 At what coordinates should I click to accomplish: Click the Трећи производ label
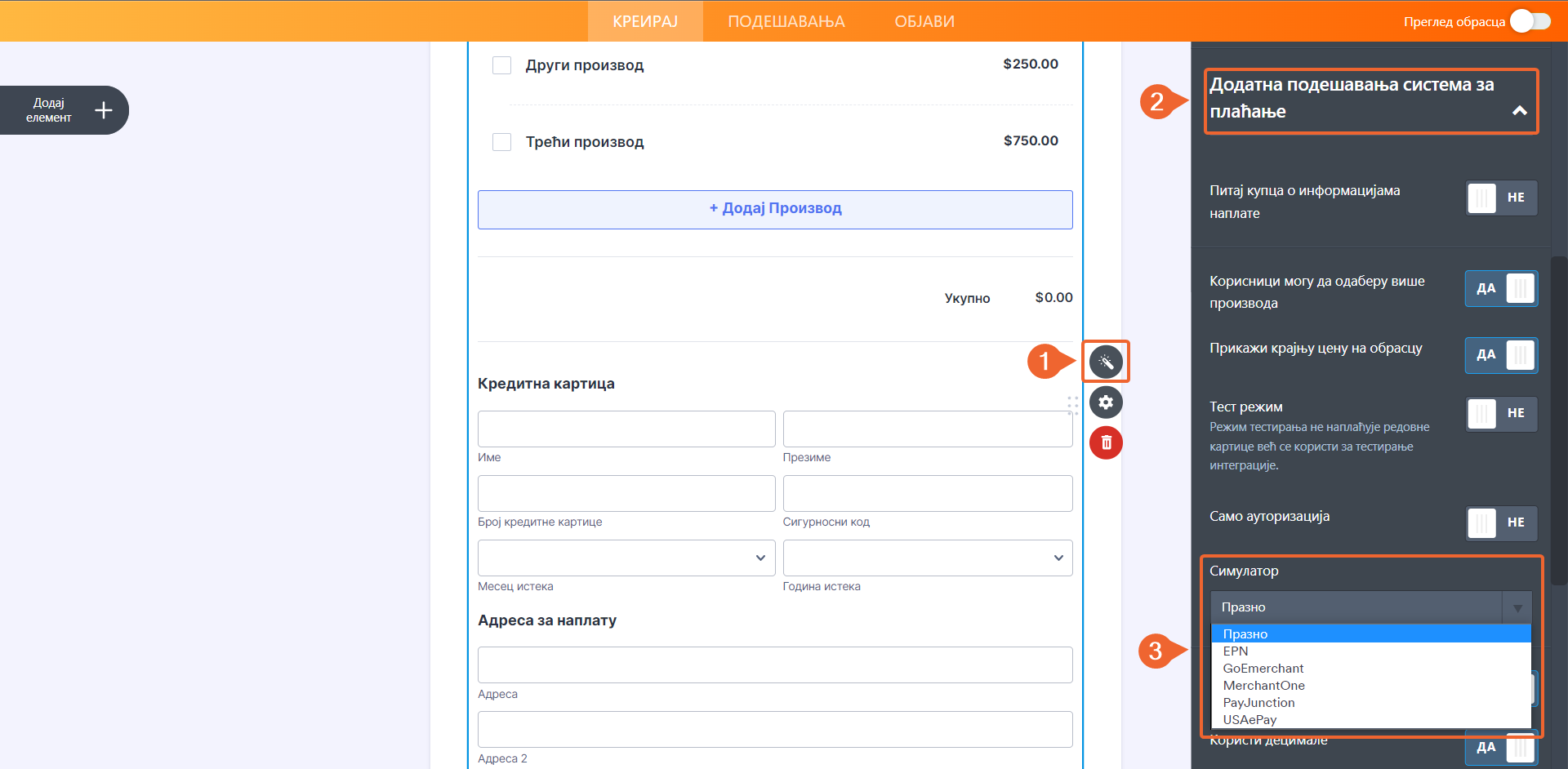pyautogui.click(x=585, y=142)
